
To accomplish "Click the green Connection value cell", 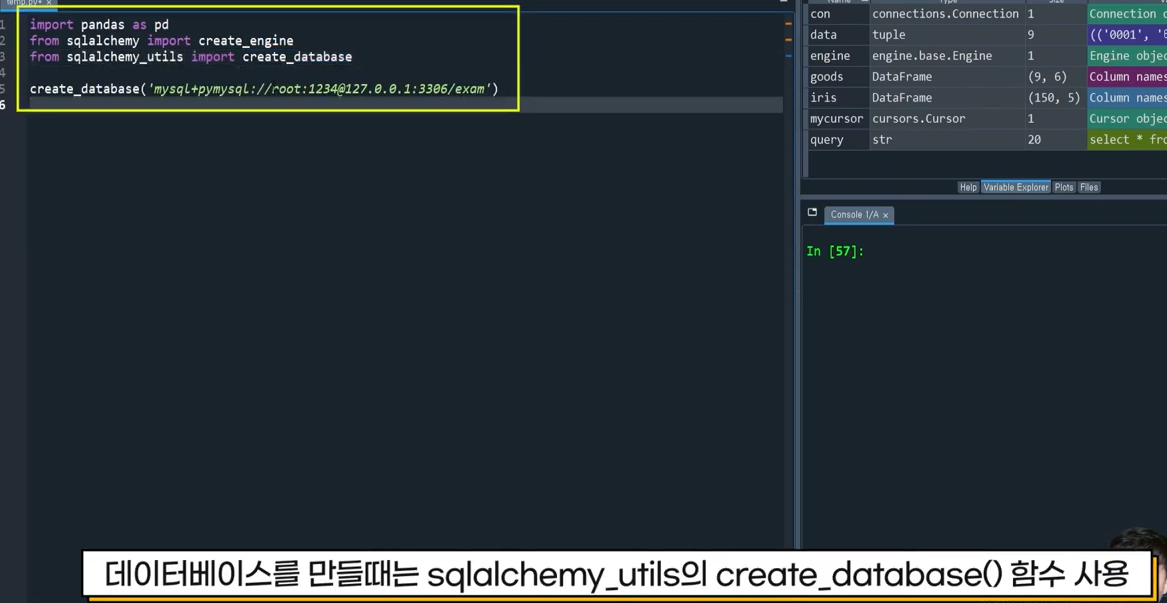I will coord(1127,14).
